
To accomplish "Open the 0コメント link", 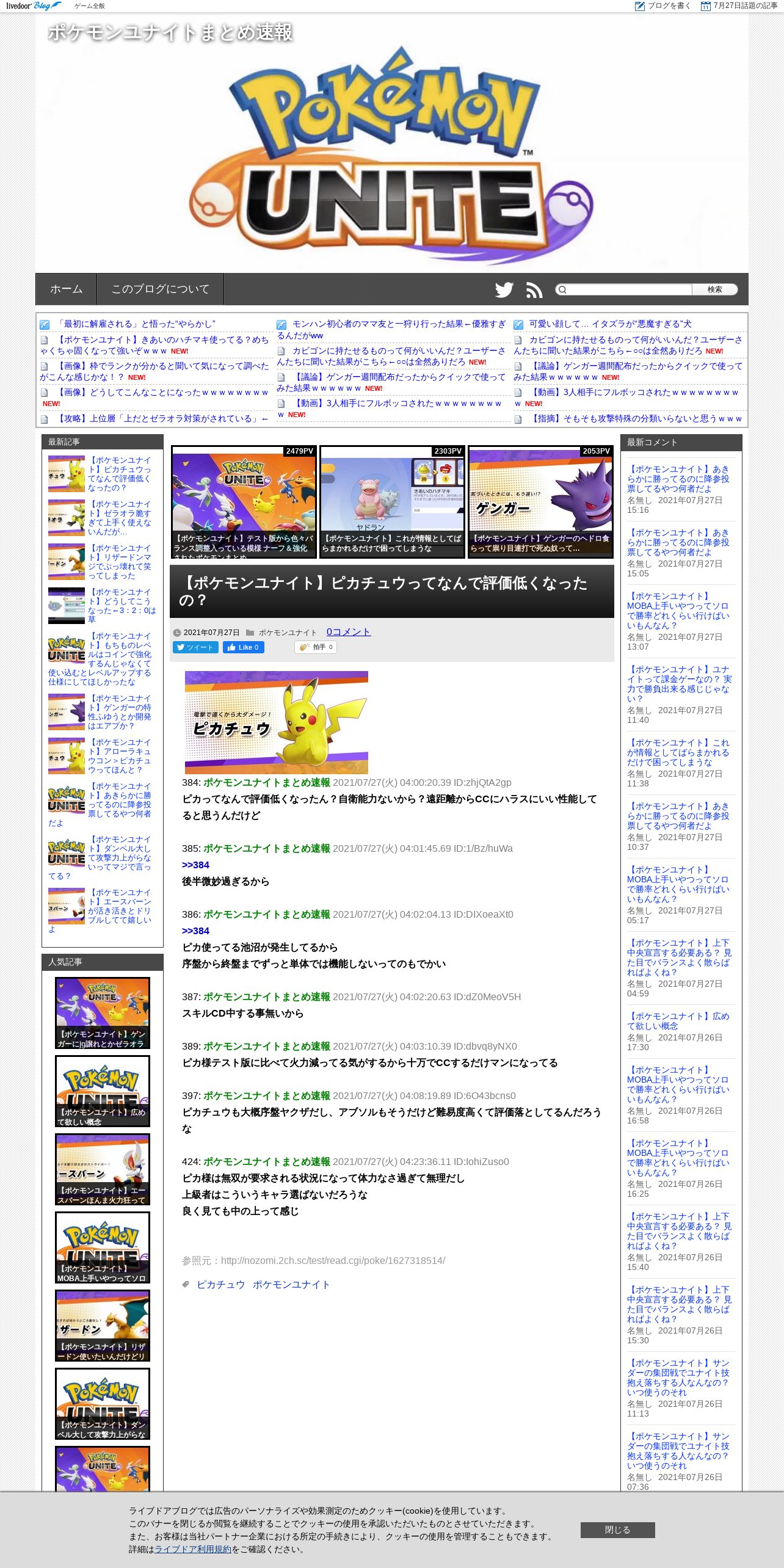I will [349, 632].
